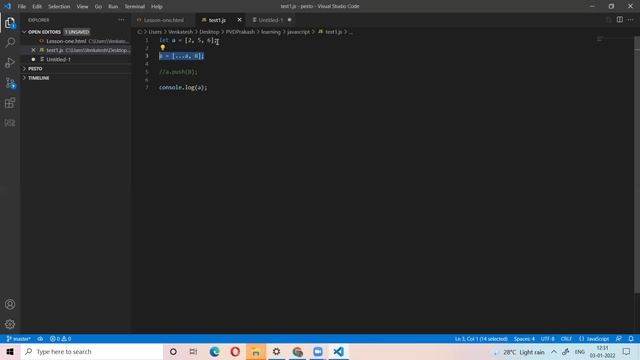Open Opera browser from taskbar

[235, 352]
